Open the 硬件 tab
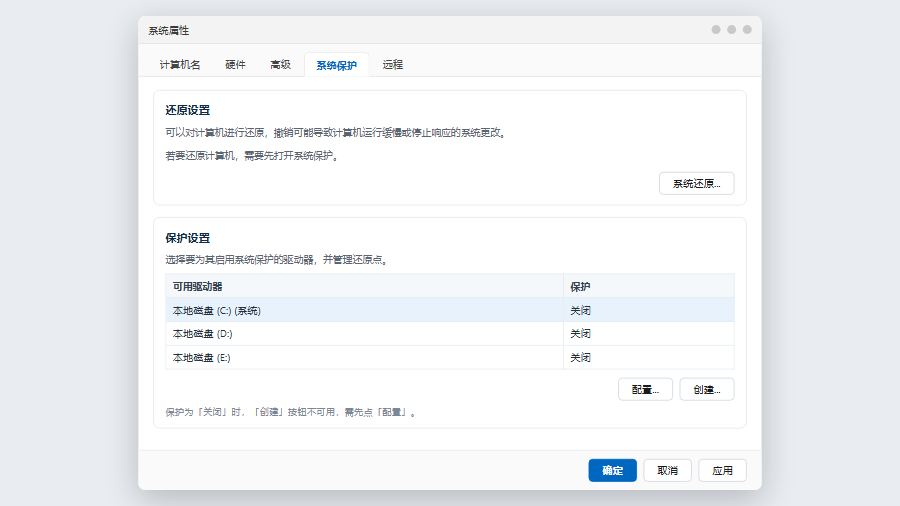This screenshot has height=506, width=900. coord(235,65)
